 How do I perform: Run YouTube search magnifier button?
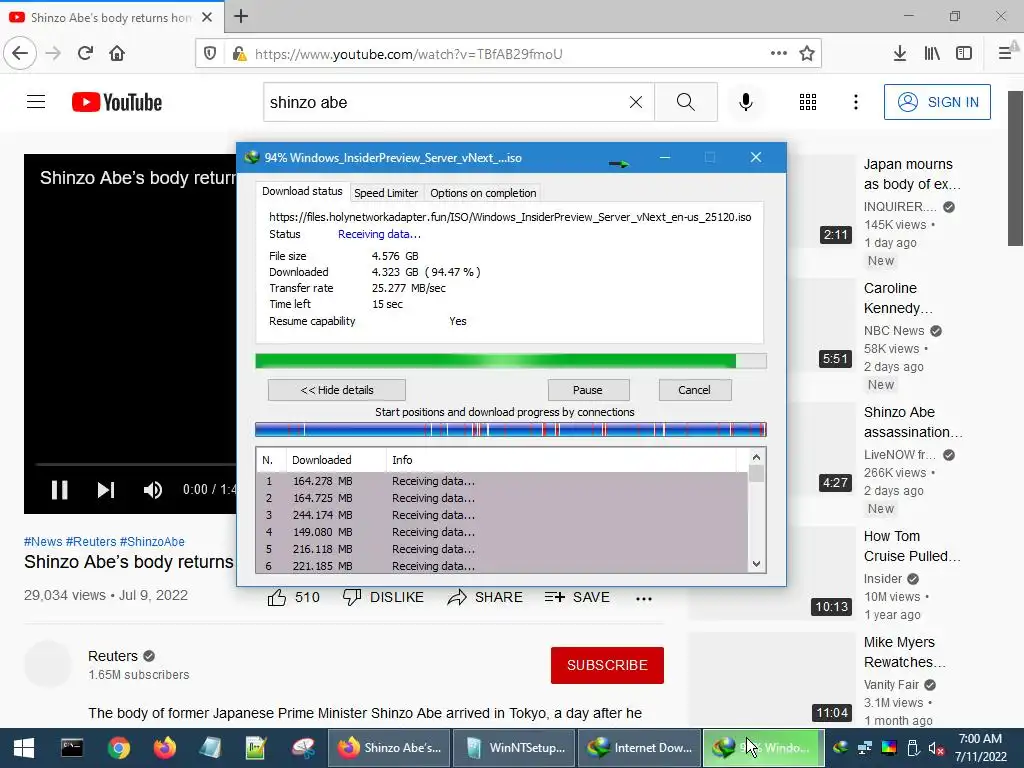tap(686, 102)
